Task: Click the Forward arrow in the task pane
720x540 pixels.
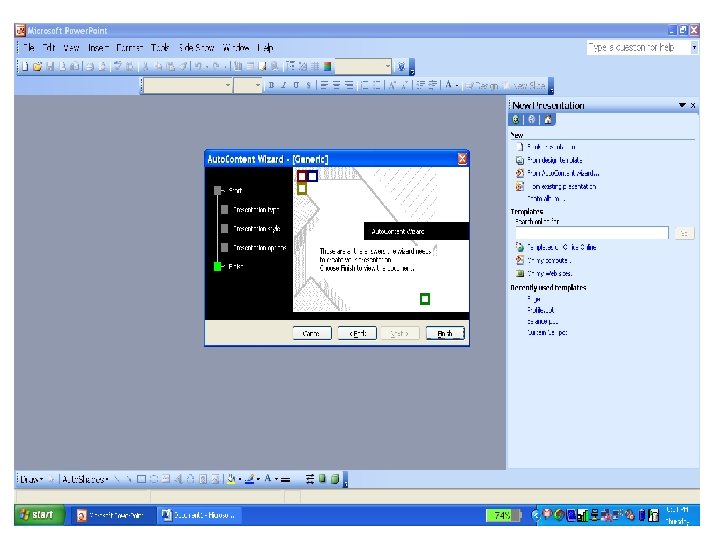Action: (x=532, y=120)
